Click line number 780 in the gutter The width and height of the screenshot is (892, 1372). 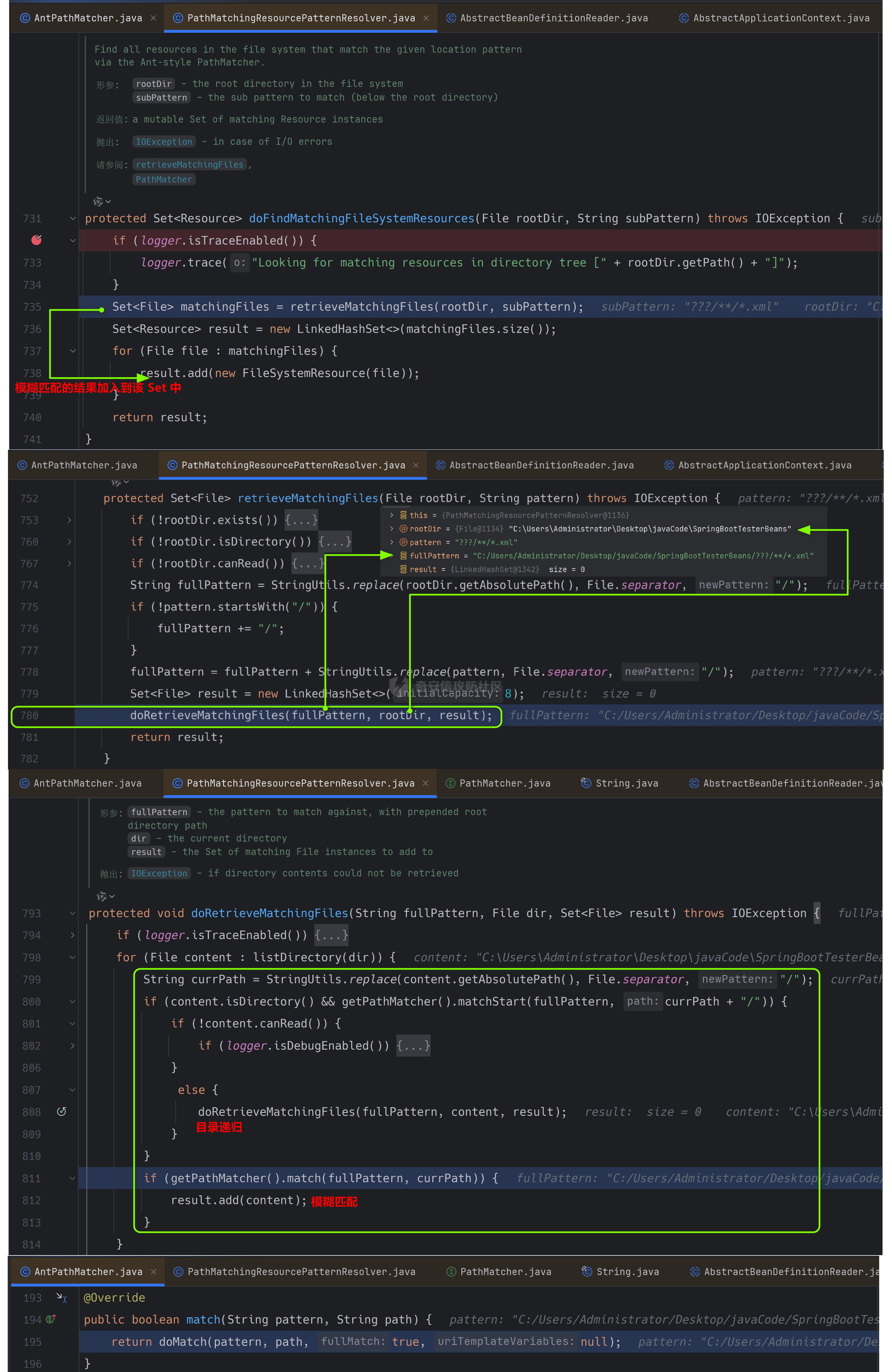pyautogui.click(x=29, y=715)
